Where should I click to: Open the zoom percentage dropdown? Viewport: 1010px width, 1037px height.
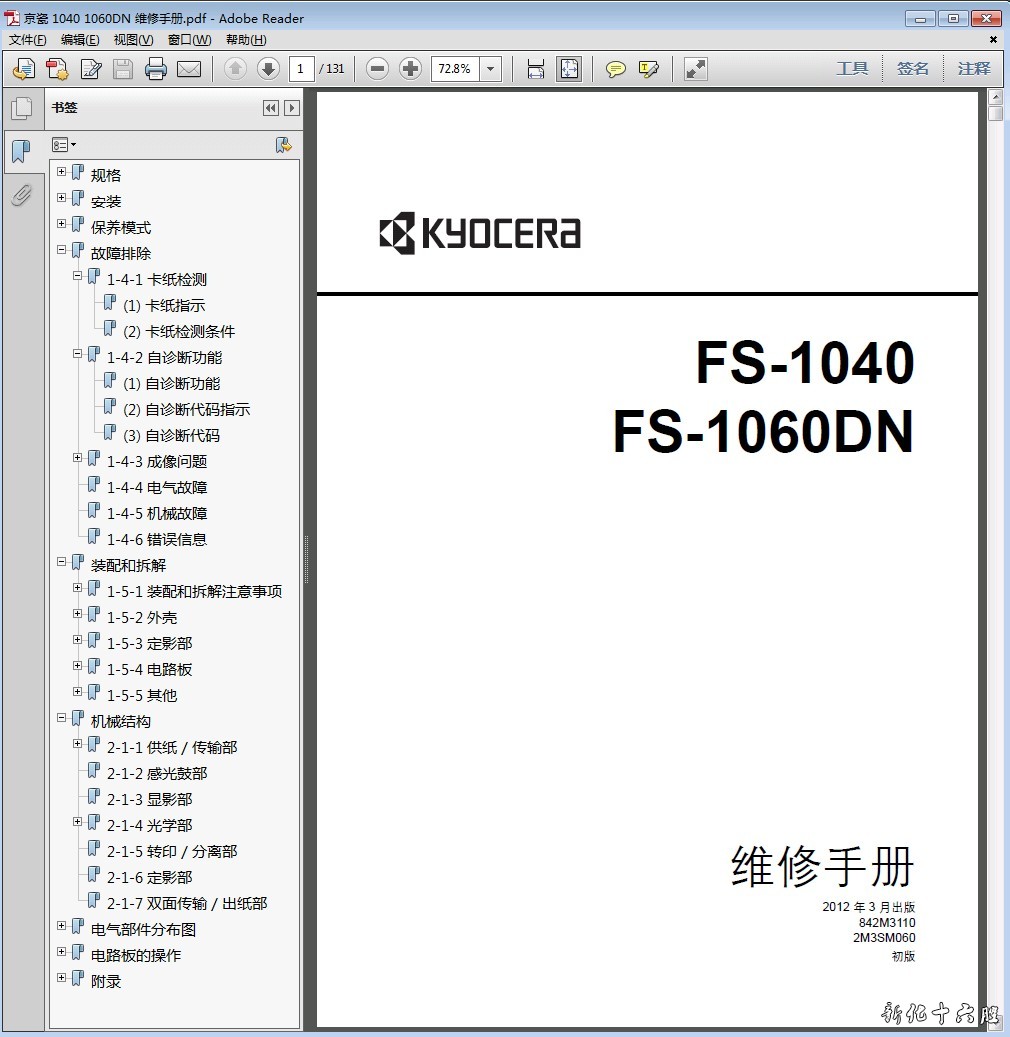[490, 69]
